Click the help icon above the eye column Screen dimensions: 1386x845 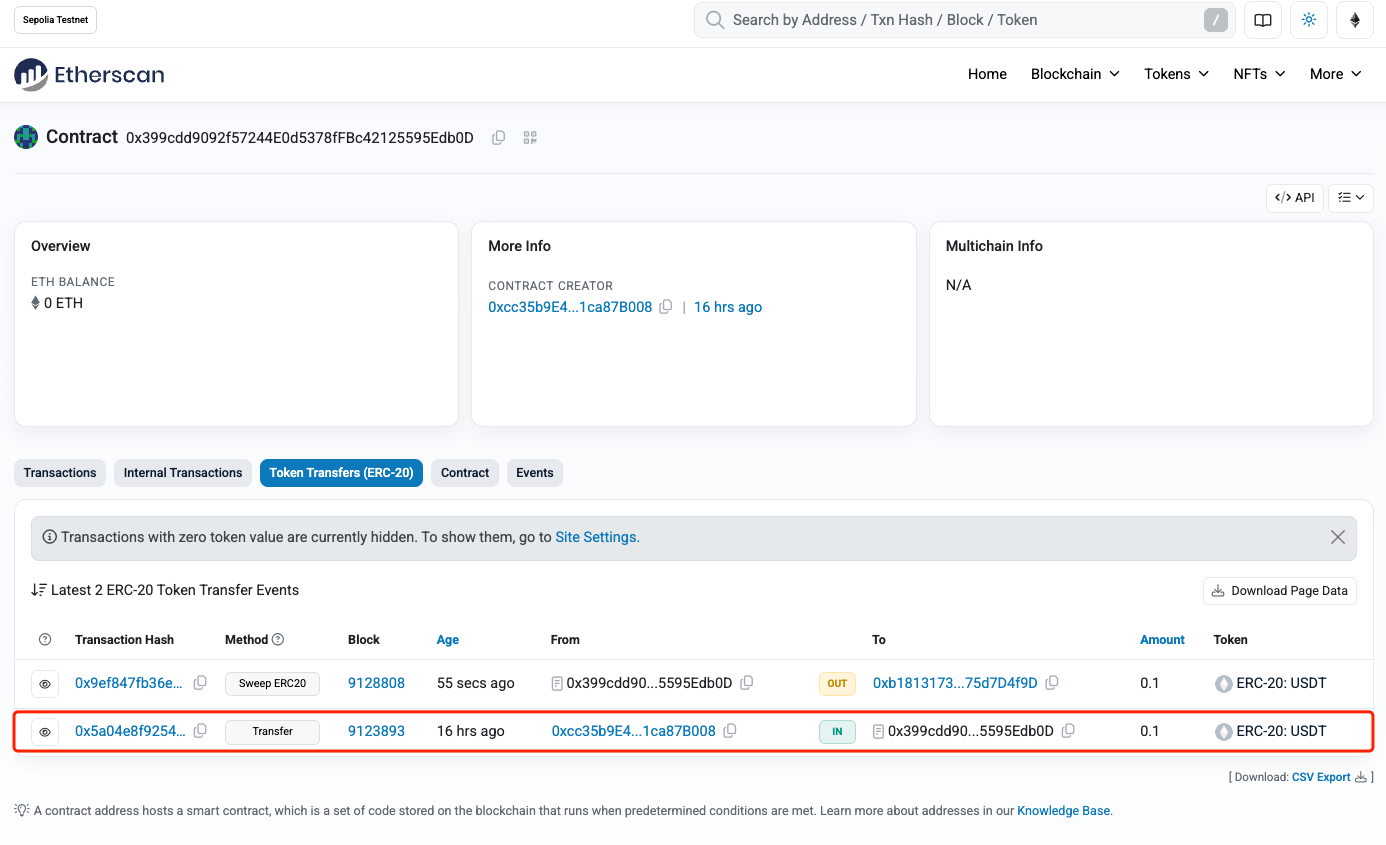point(44,640)
